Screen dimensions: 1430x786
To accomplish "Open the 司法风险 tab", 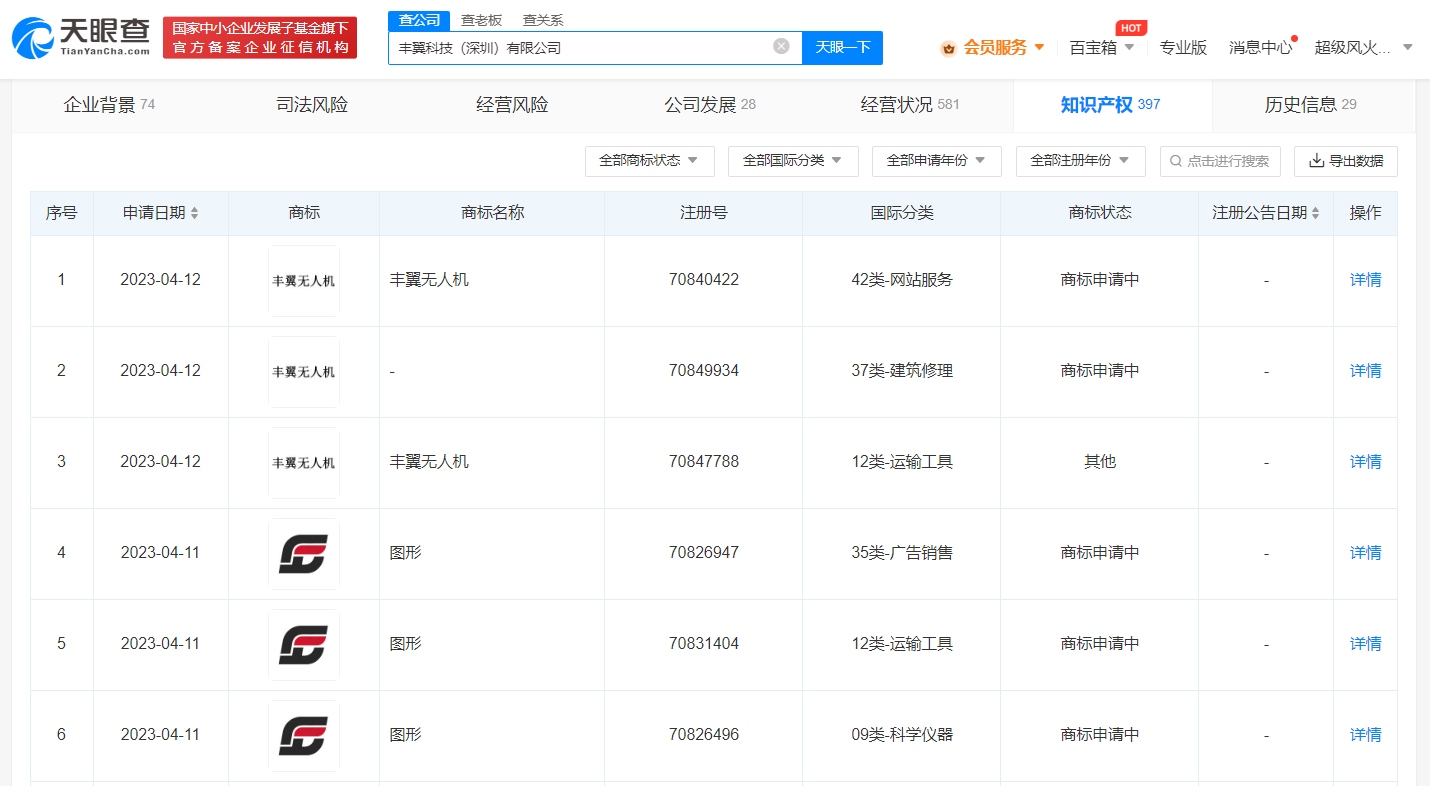I will tap(312, 105).
